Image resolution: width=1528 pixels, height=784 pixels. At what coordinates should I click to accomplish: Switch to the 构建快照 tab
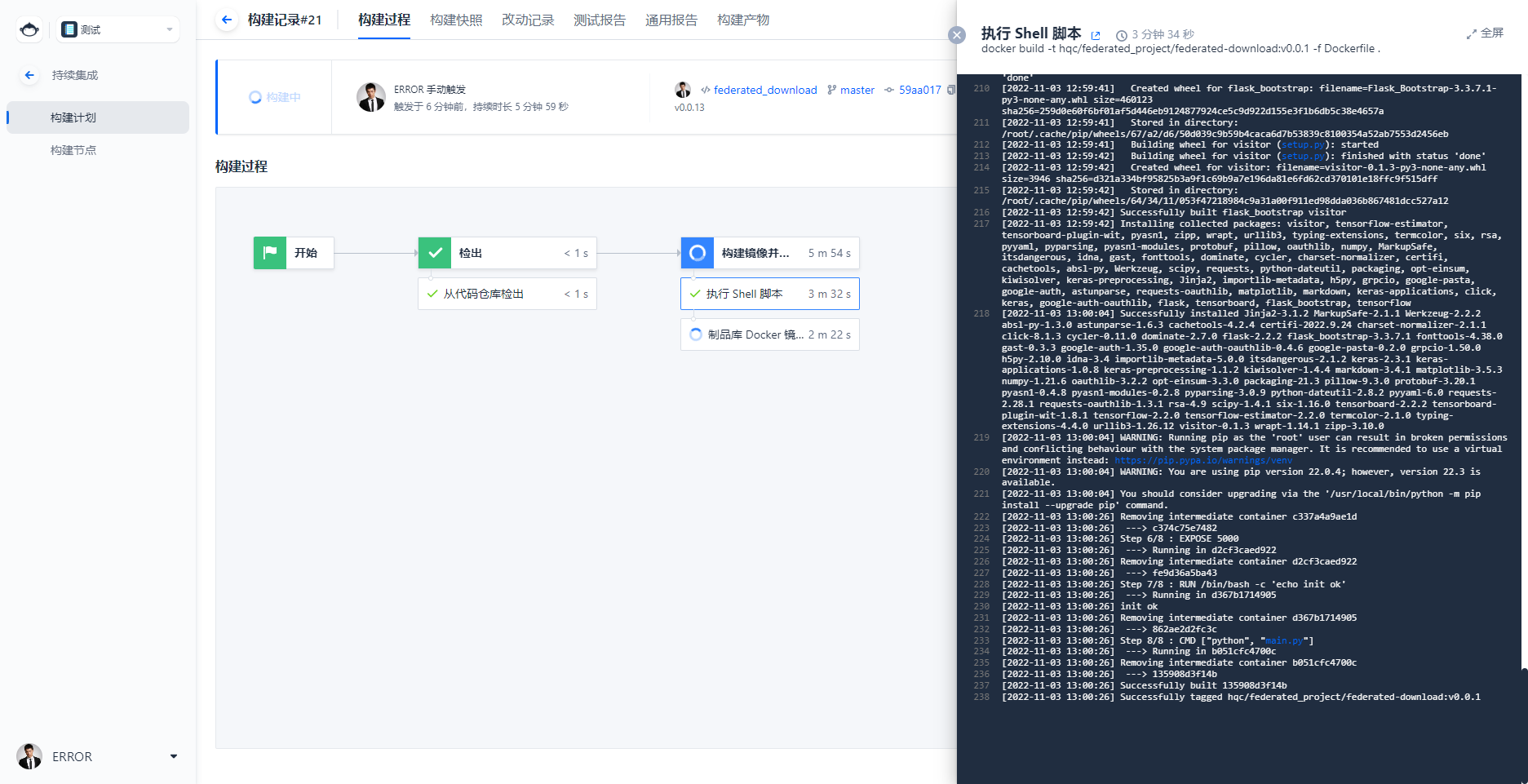pos(456,20)
